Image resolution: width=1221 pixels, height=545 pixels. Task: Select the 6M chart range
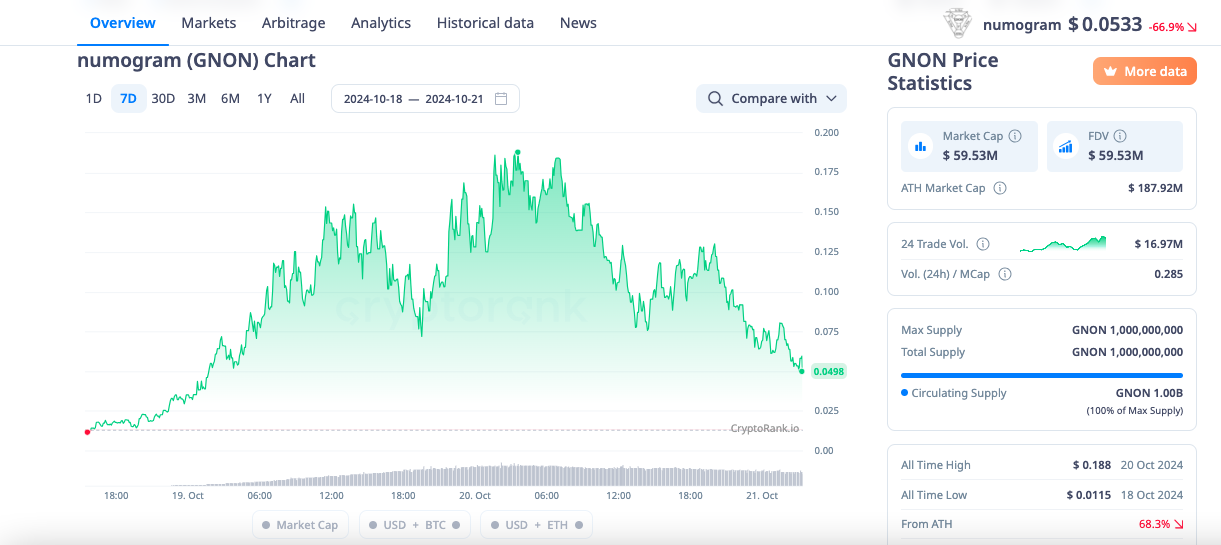230,98
